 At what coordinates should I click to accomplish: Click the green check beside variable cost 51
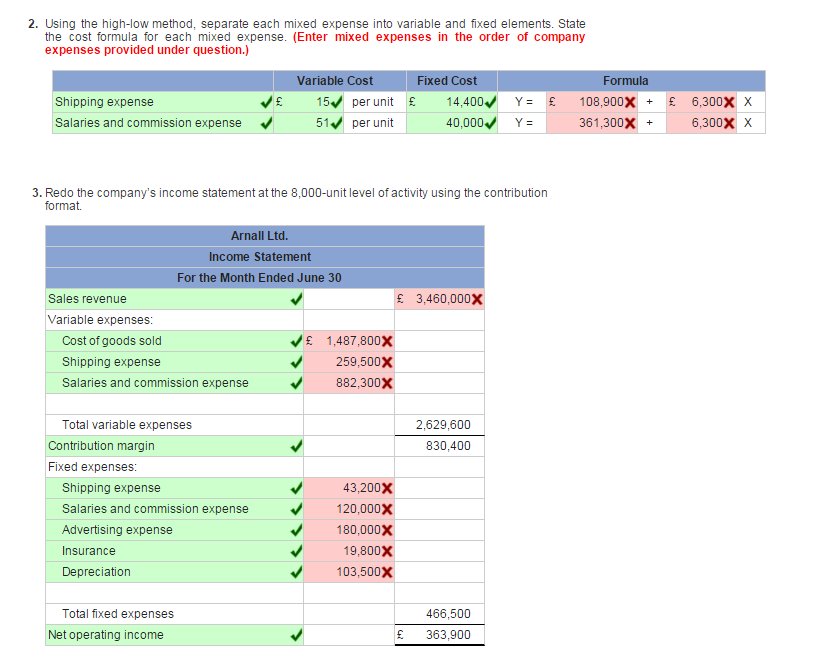click(x=336, y=123)
